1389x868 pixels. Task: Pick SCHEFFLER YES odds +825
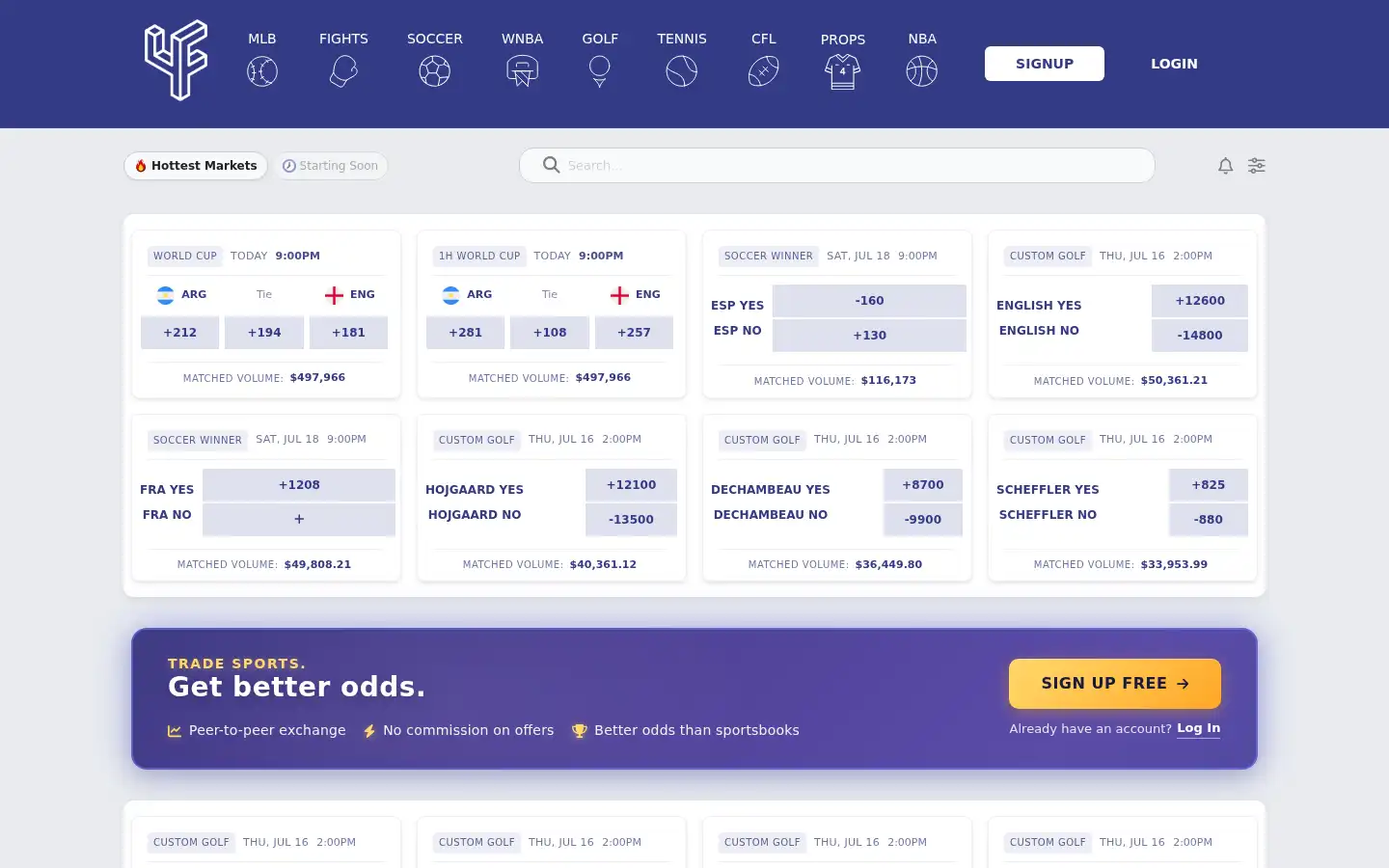point(1209,485)
